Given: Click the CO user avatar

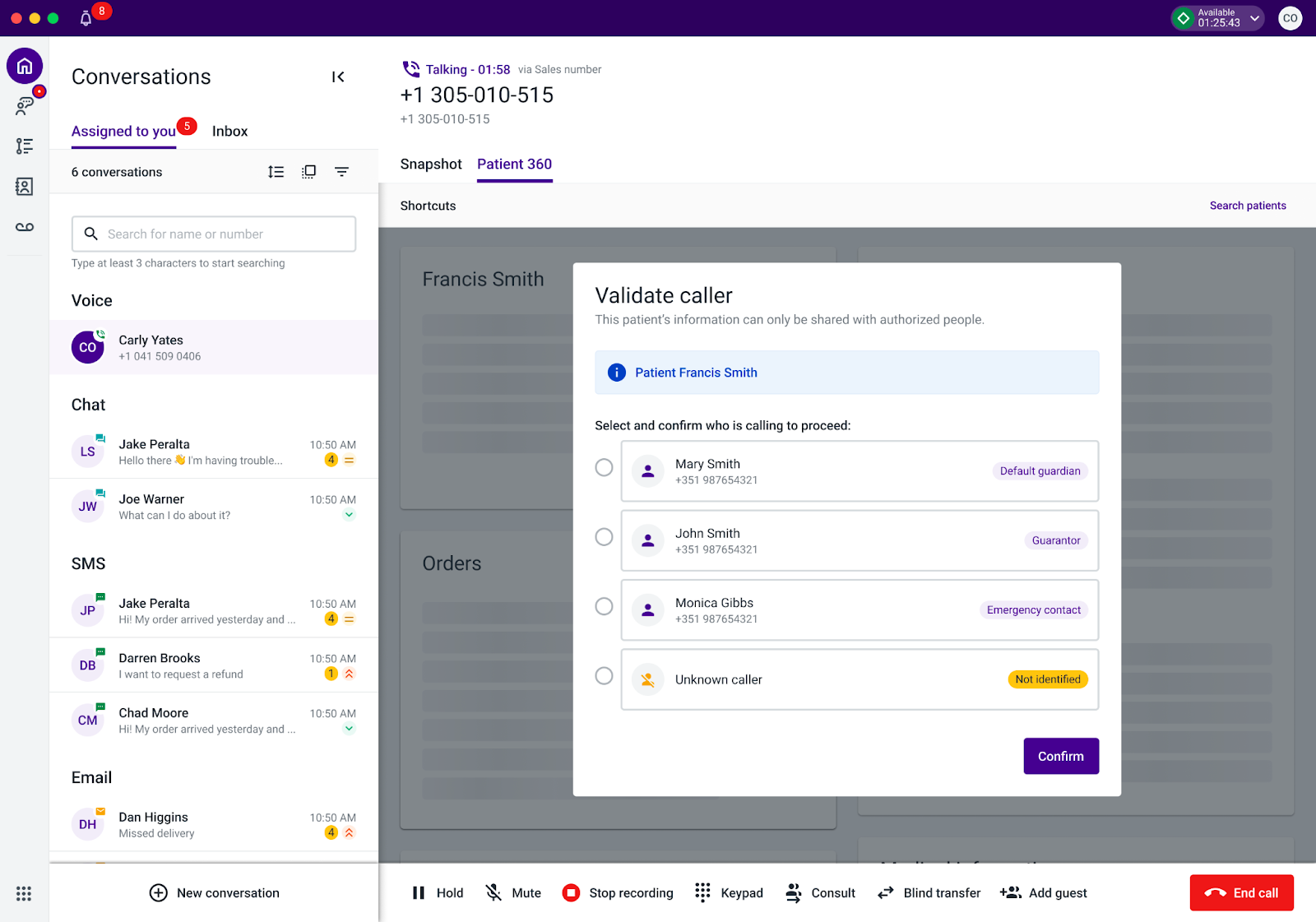Looking at the screenshot, I should click(1290, 18).
